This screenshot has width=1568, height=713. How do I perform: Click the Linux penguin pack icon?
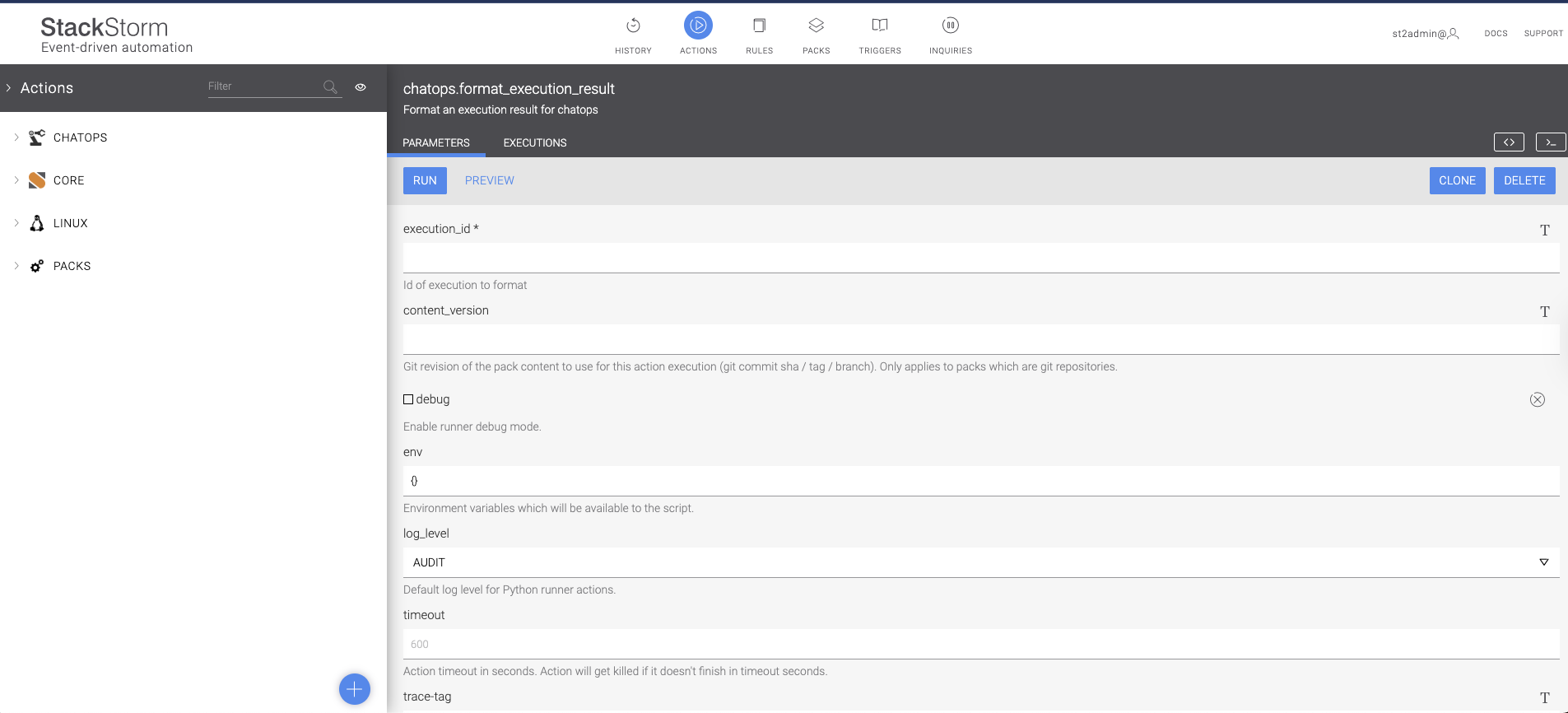37,223
